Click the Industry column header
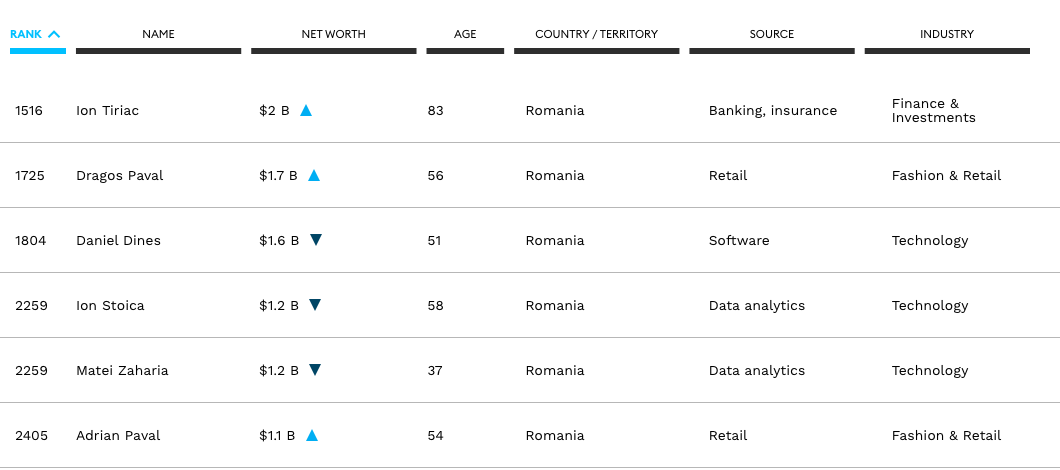Screen dimensions: 1060x470 (946, 34)
